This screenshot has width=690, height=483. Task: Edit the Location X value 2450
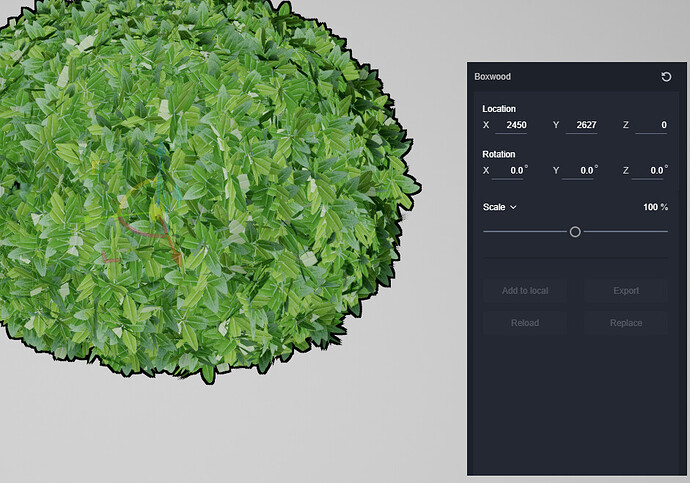pos(511,125)
